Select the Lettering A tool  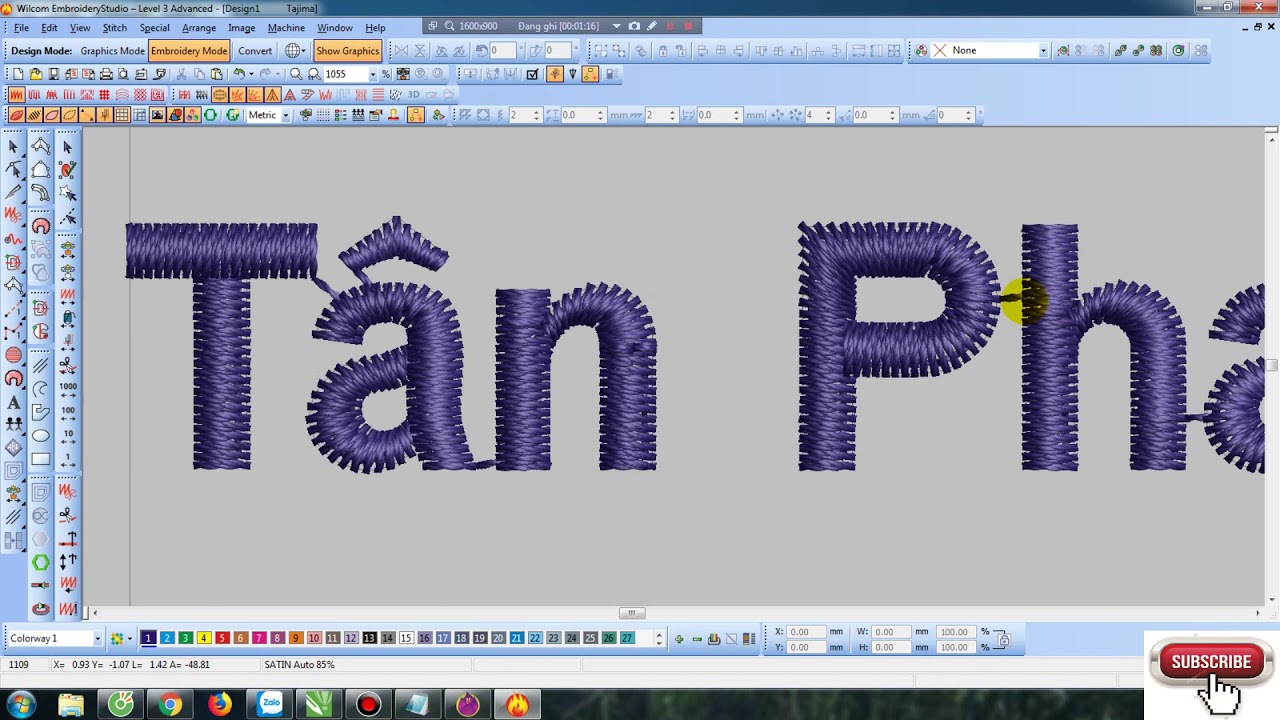point(13,403)
